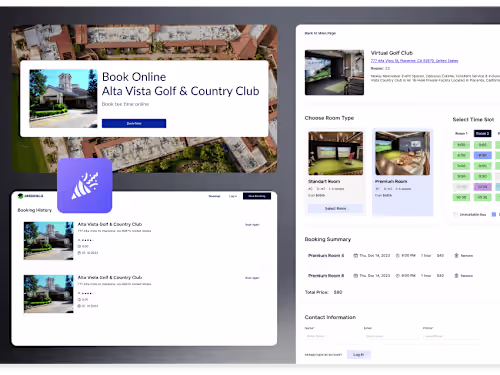Screen dimensions: 500x375
Task: Select the blue highlighted Room 2 time slot
Action: 483,155
